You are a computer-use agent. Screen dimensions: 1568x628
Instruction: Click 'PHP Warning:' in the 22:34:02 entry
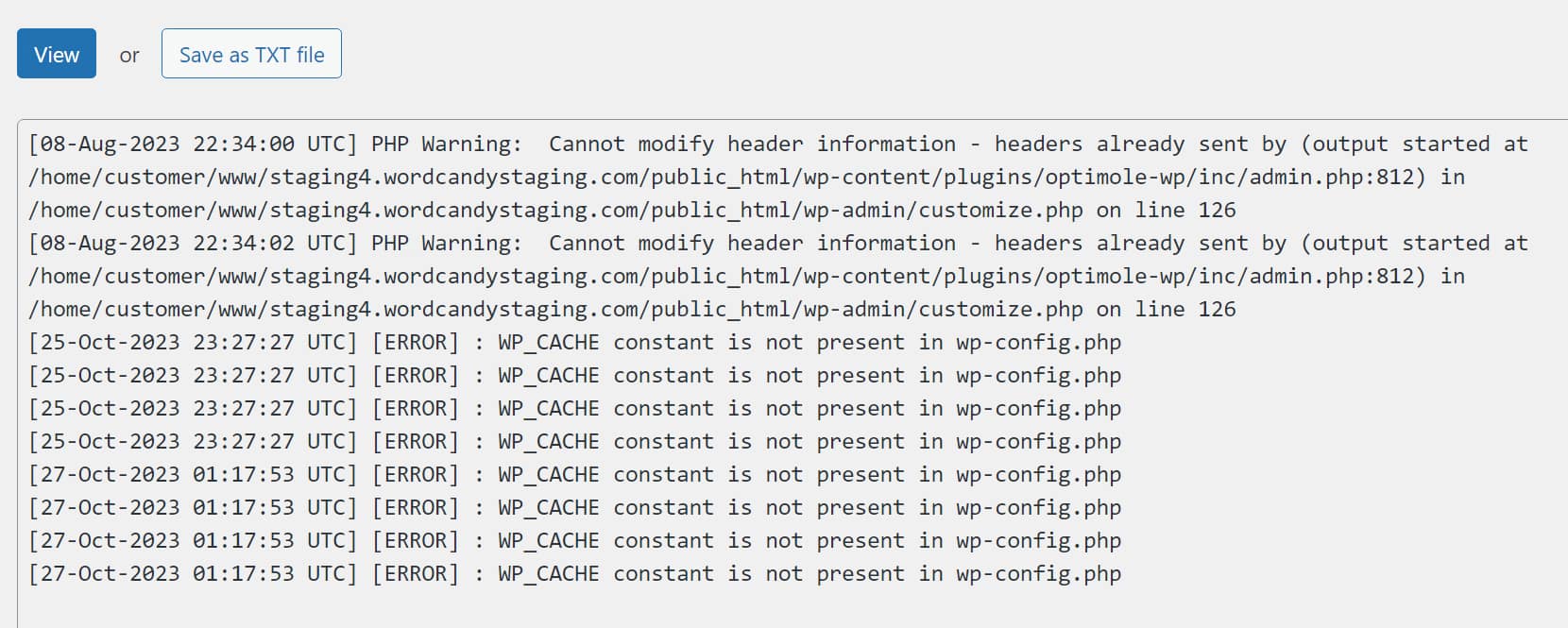coord(446,244)
